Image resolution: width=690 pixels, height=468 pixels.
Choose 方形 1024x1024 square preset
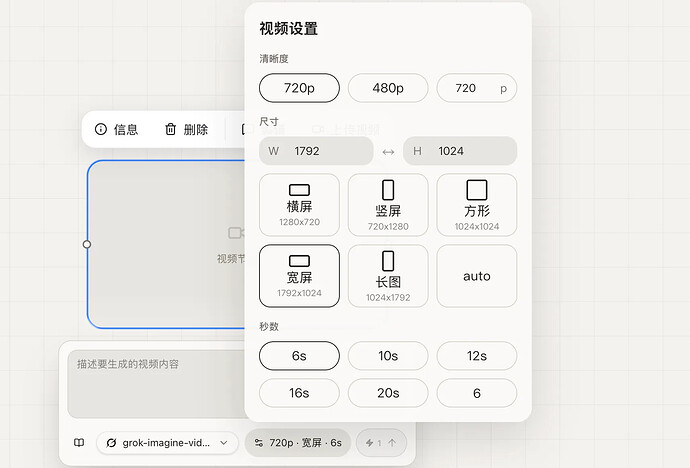click(477, 205)
